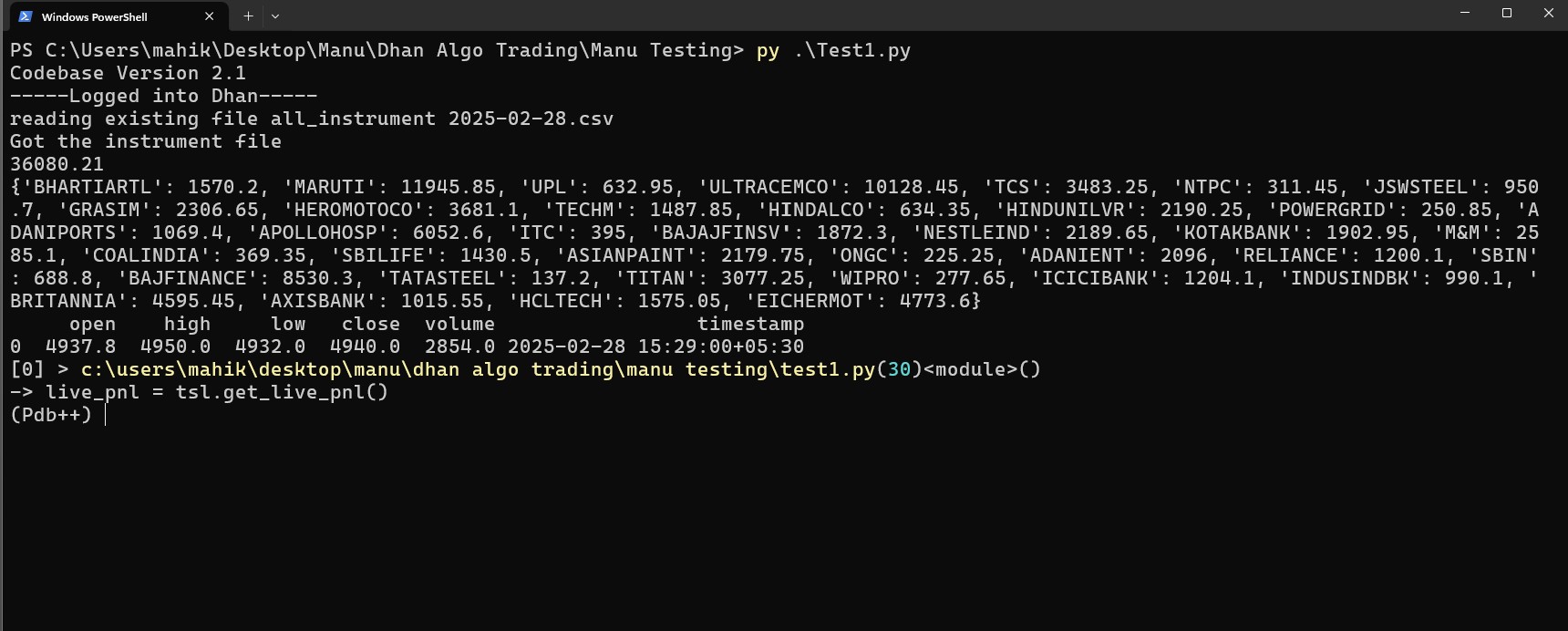Maximize the terminal window

[x=1507, y=13]
